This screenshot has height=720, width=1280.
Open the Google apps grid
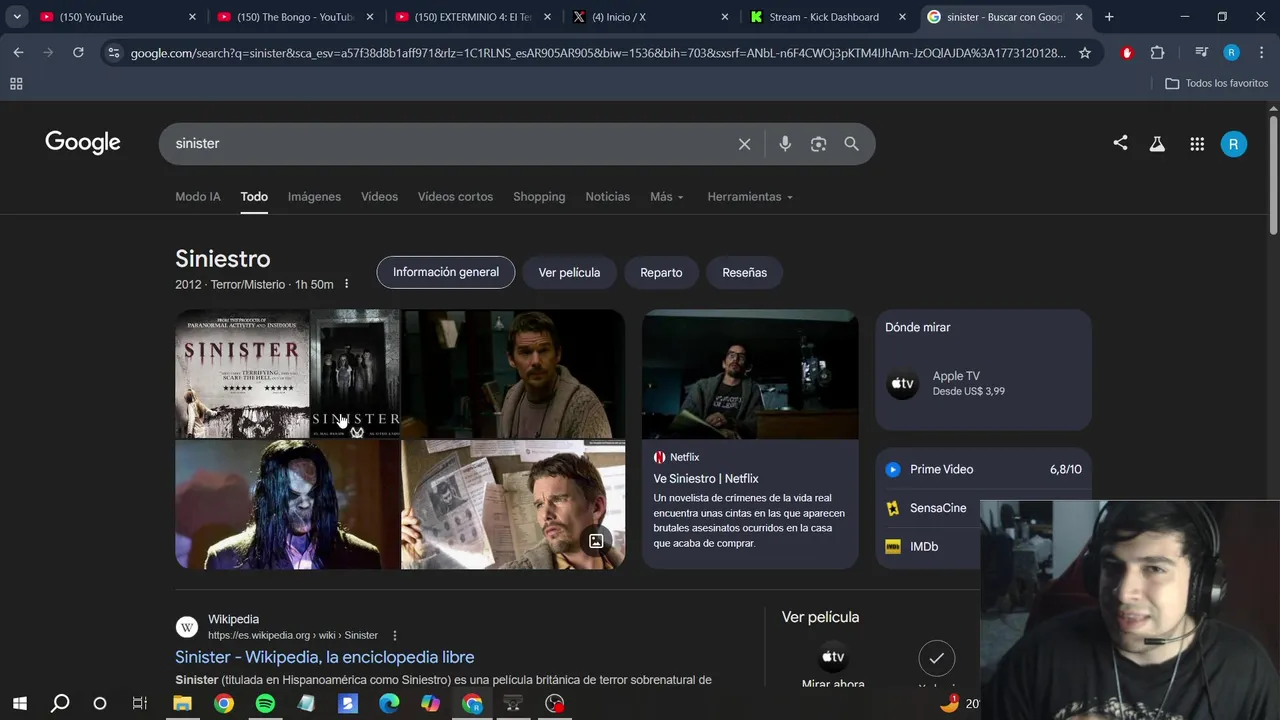pyautogui.click(x=1197, y=144)
